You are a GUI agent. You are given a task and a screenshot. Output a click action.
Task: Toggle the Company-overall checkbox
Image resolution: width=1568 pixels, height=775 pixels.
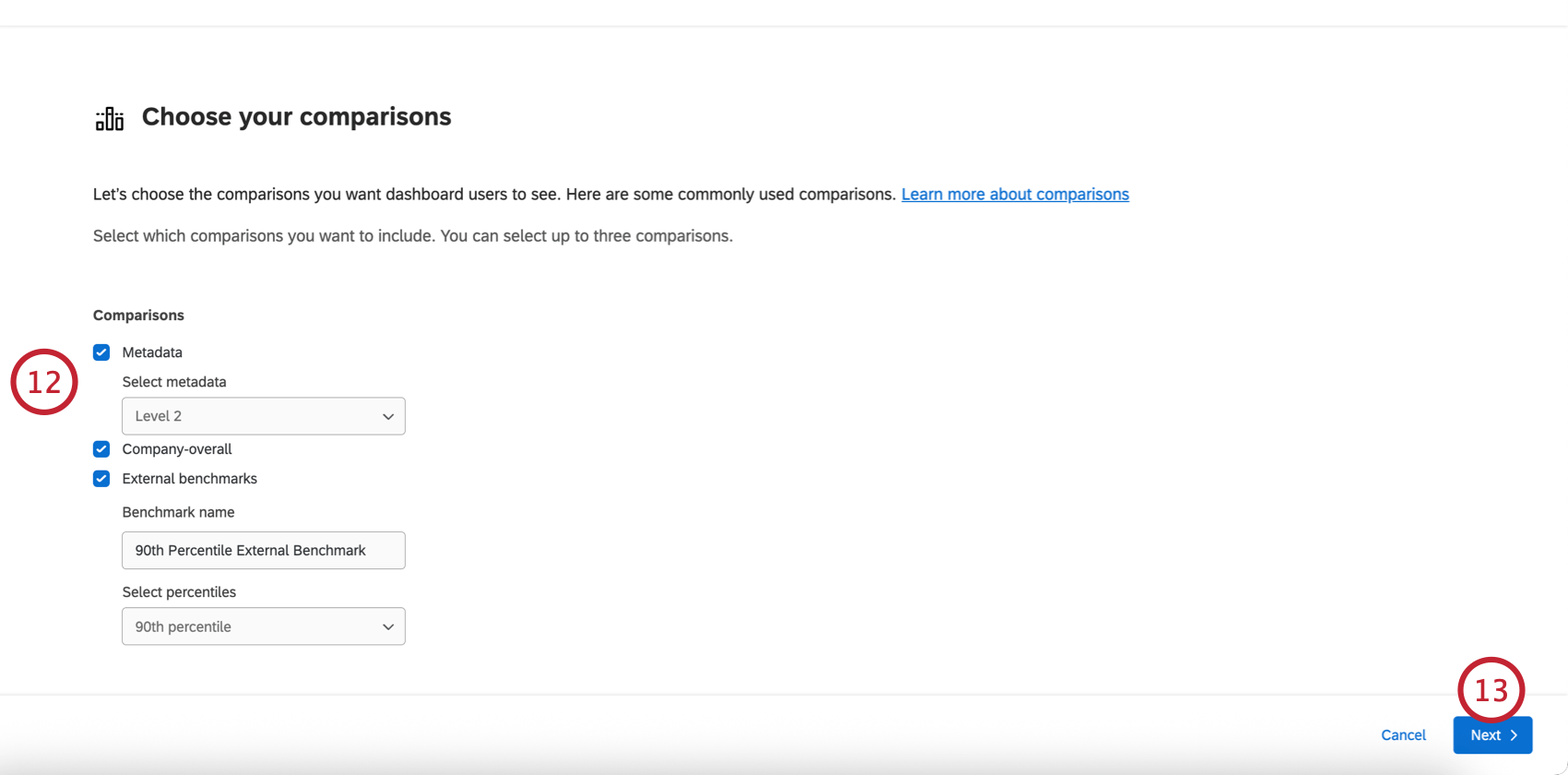pos(101,449)
